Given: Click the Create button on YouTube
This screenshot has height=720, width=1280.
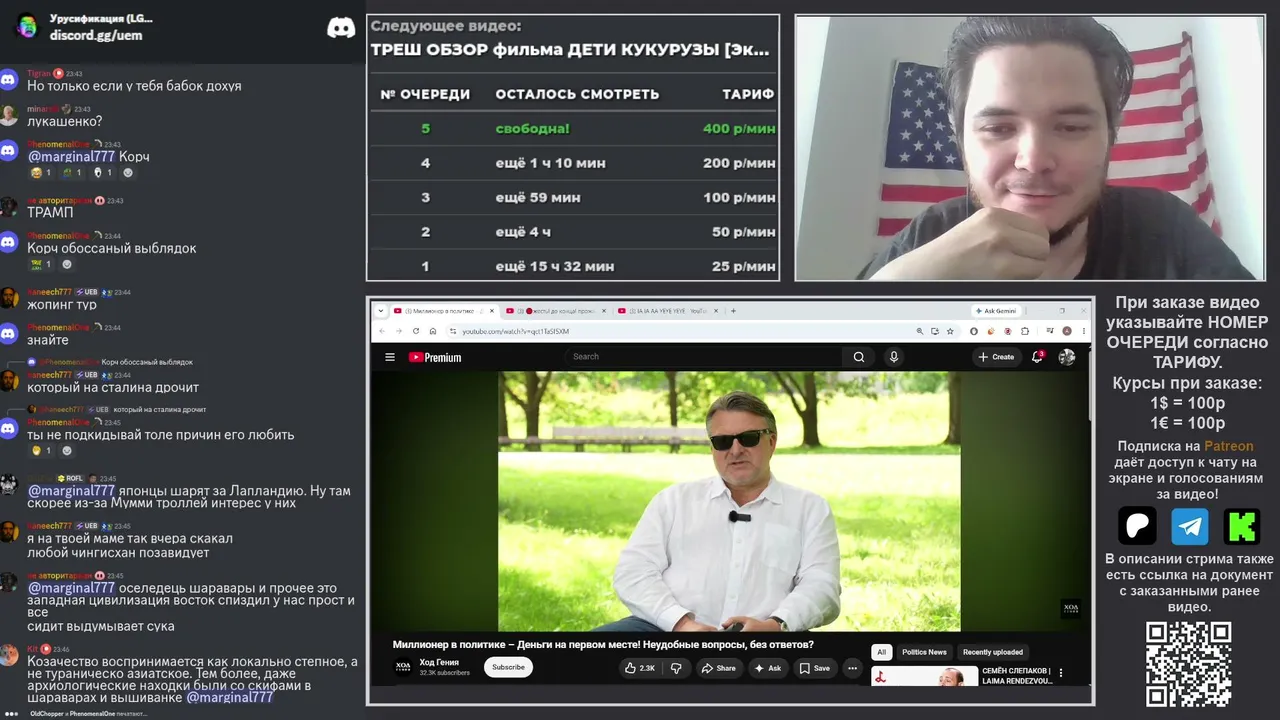Looking at the screenshot, I should [x=996, y=357].
